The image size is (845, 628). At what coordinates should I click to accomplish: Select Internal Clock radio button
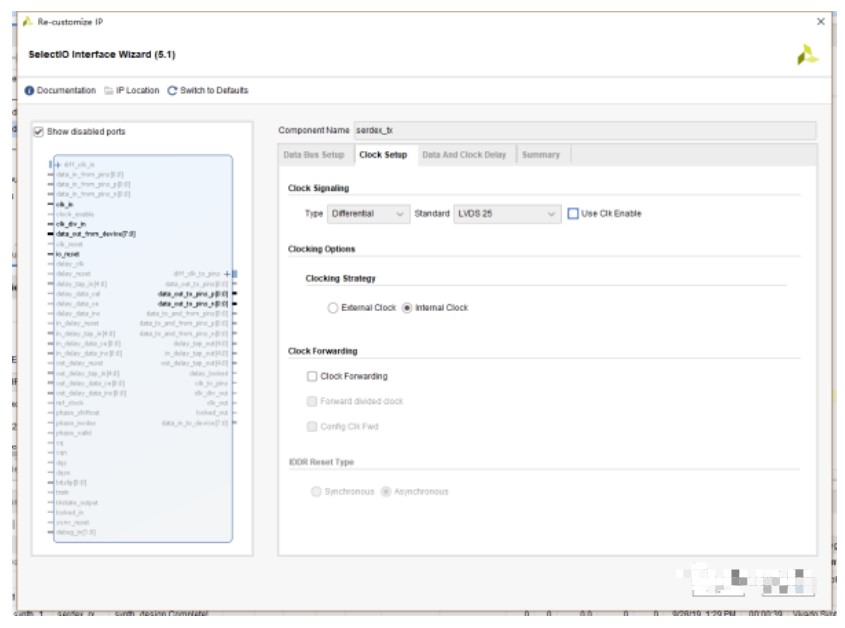tap(407, 308)
